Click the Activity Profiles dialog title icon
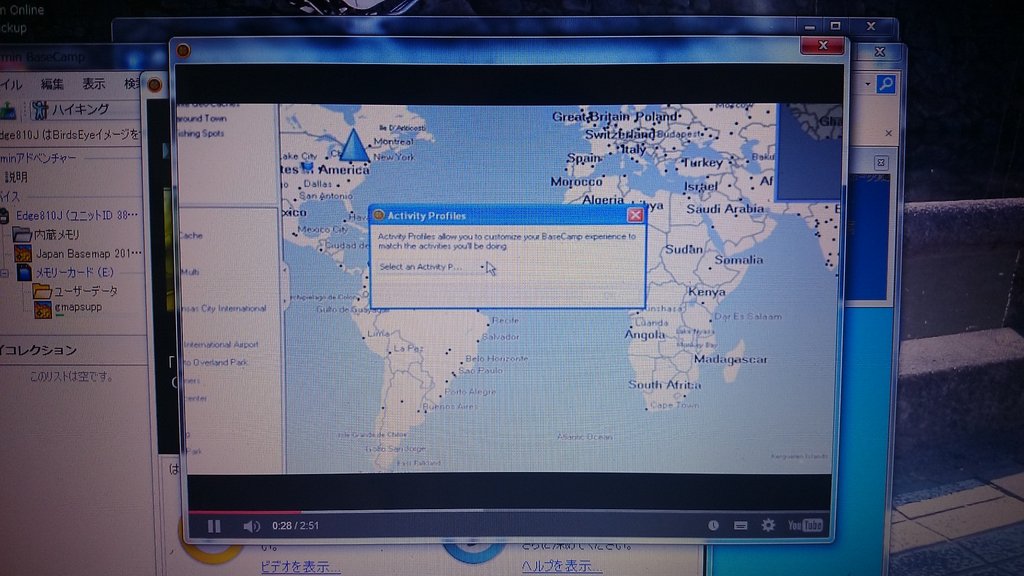Image resolution: width=1024 pixels, height=576 pixels. click(378, 215)
